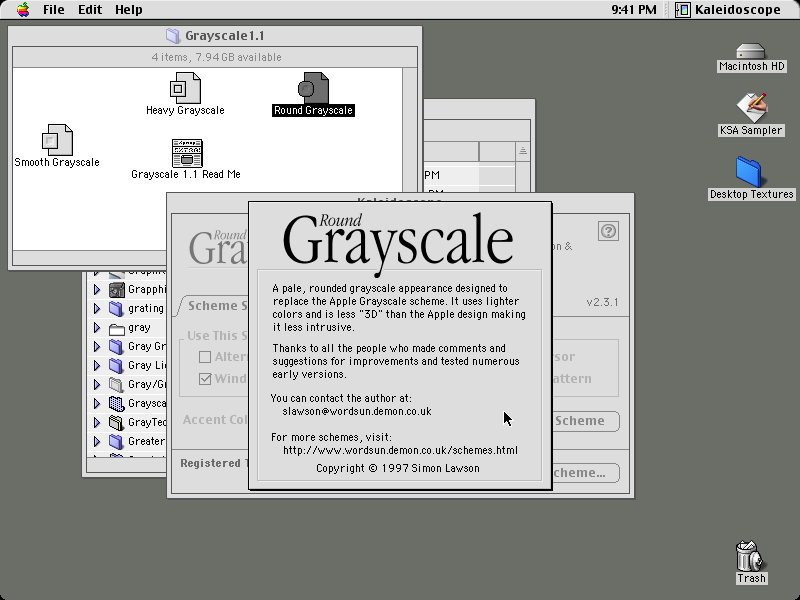Click the 'grating' row name
This screenshot has height=600, width=800.
tap(146, 309)
